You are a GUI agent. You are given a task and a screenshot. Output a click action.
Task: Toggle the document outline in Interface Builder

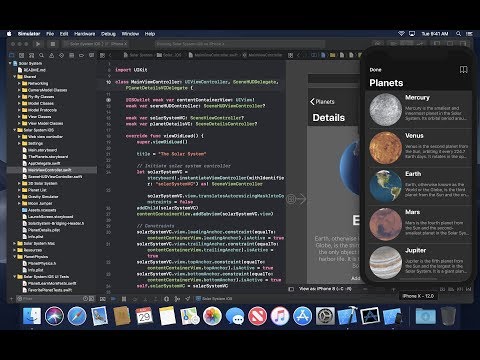click(291, 289)
